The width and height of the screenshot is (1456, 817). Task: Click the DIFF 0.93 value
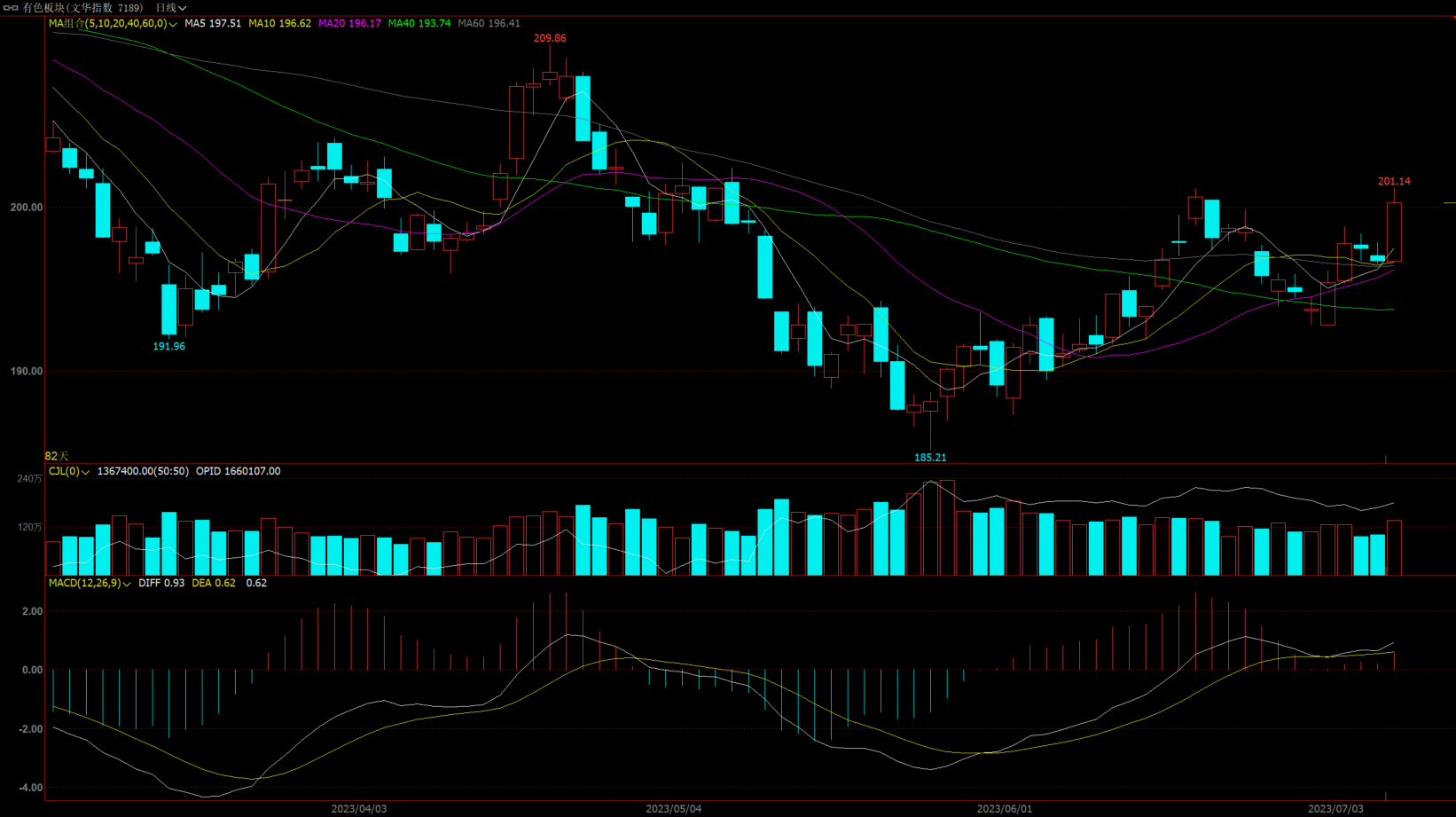[161, 584]
